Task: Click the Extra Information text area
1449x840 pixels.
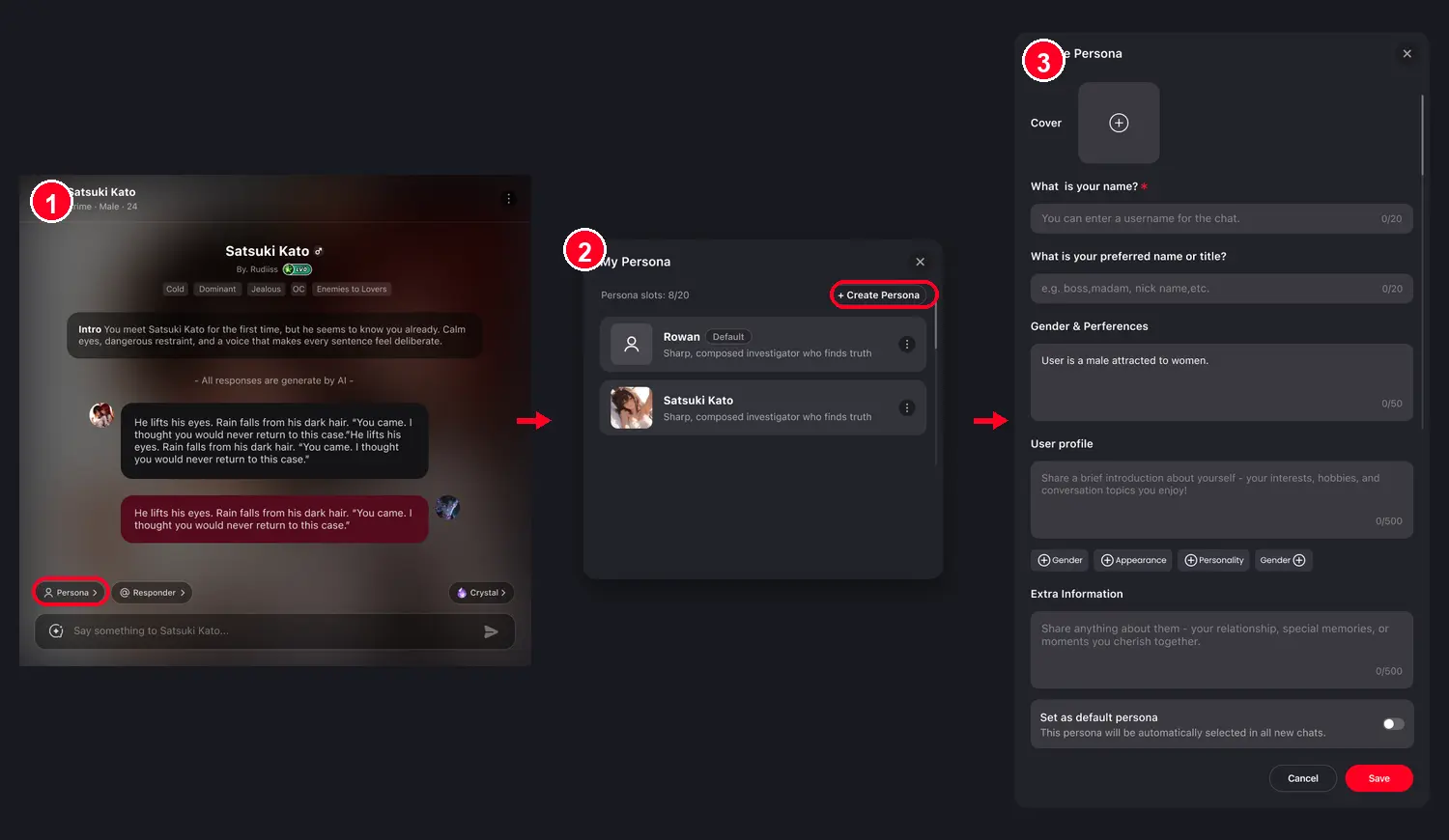Action: click(x=1222, y=650)
